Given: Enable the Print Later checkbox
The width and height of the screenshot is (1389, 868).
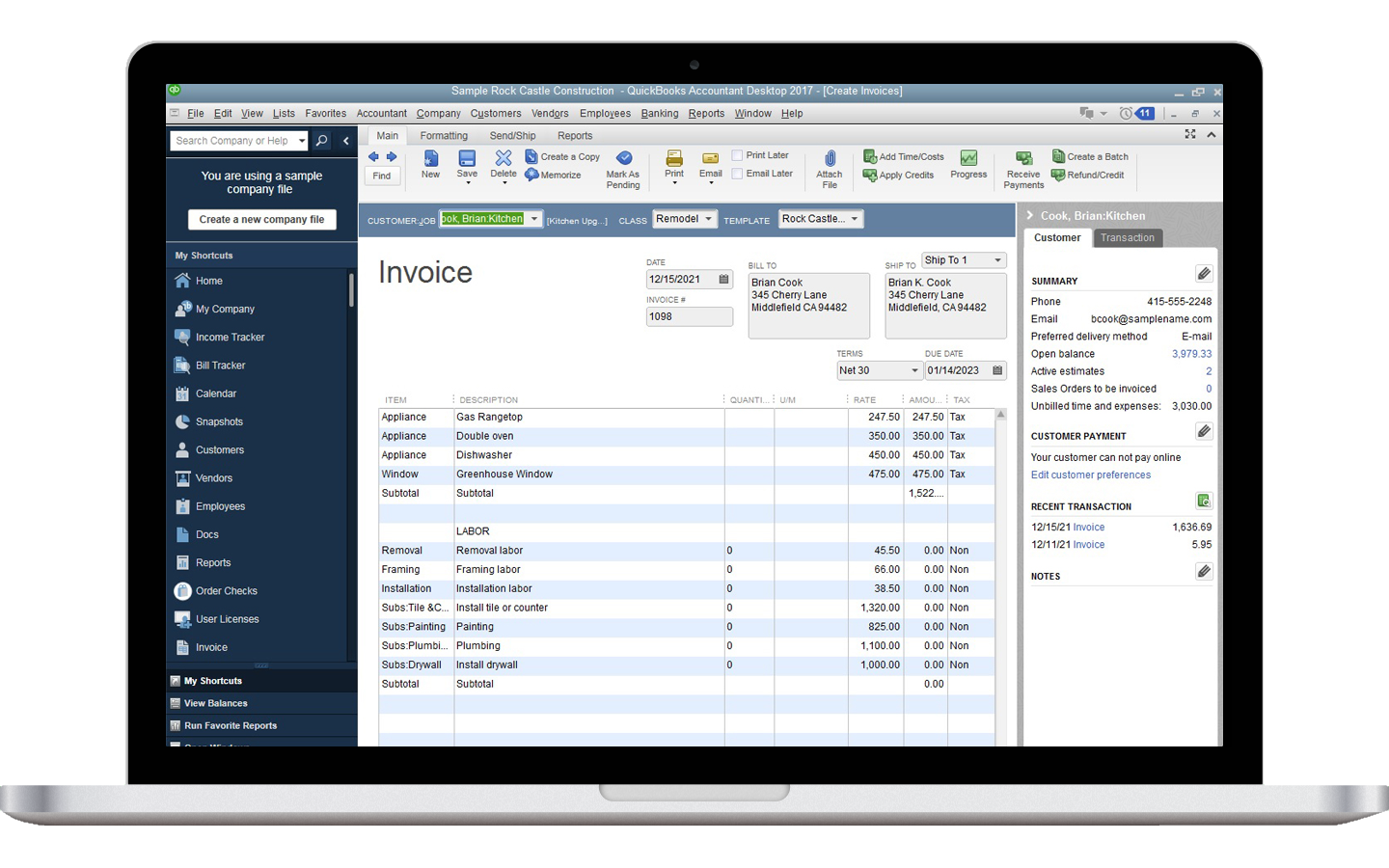Looking at the screenshot, I should click(x=737, y=155).
